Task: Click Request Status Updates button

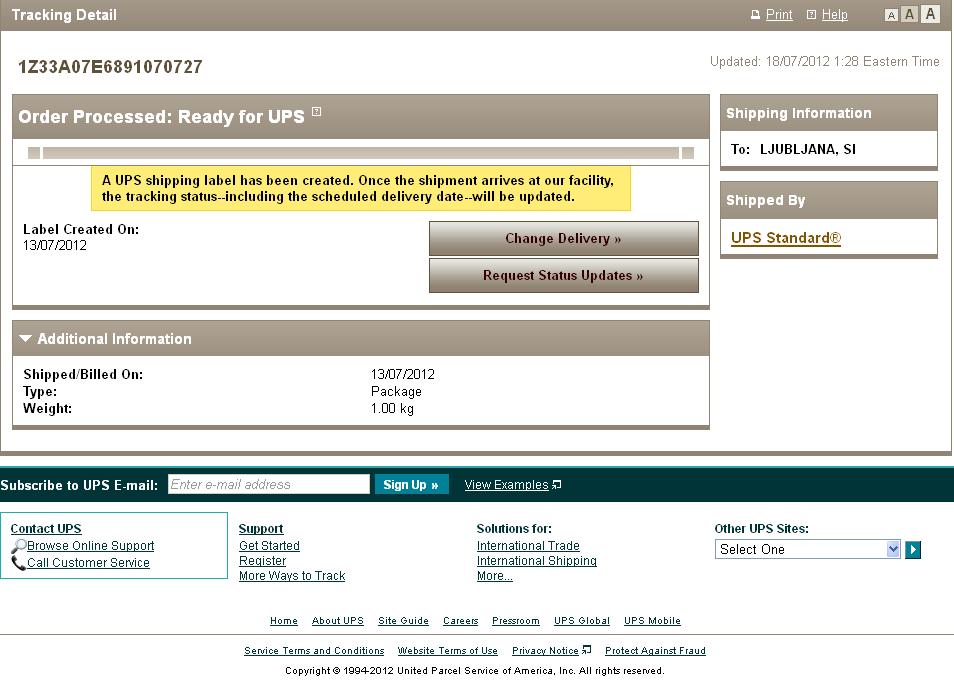Action: (x=563, y=276)
